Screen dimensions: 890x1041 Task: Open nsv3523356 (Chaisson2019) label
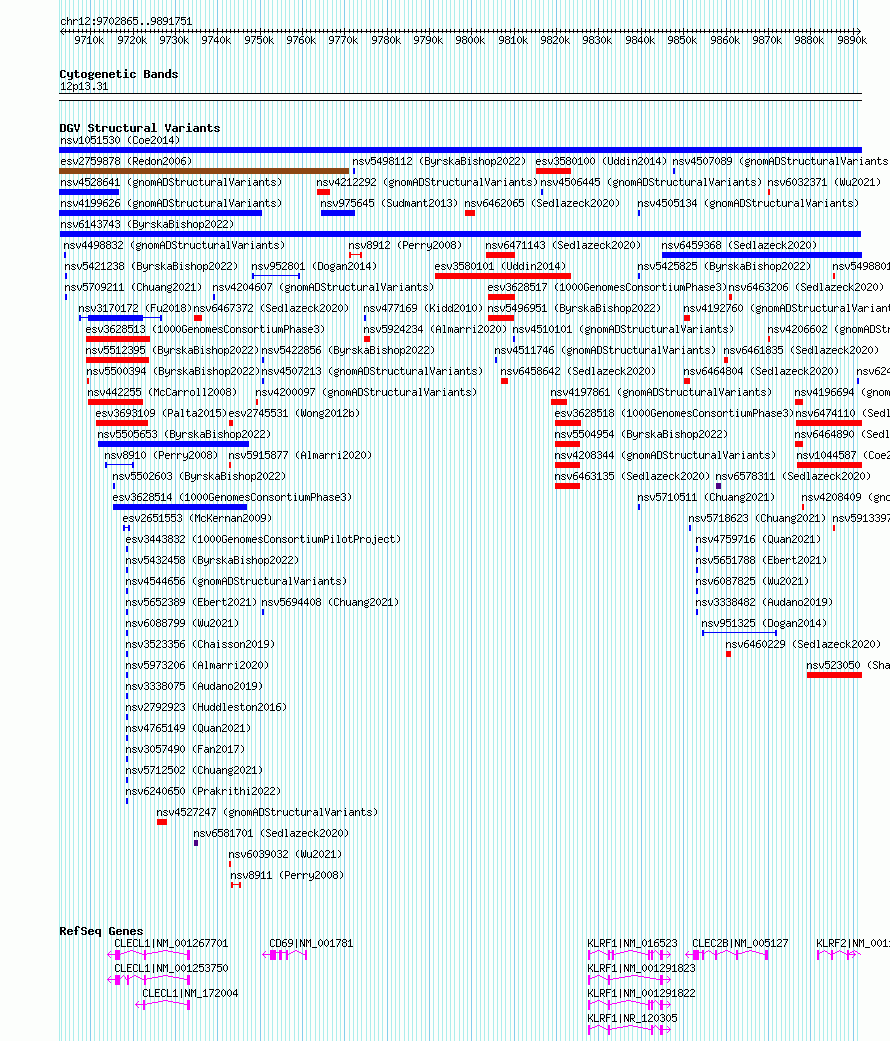pos(200,645)
